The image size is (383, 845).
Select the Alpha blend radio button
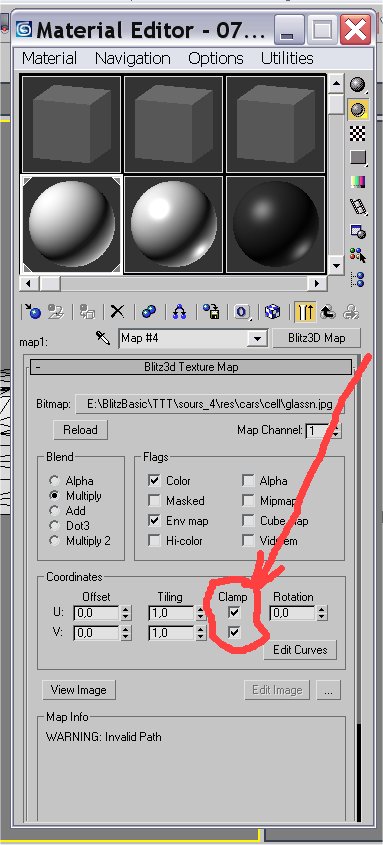click(x=54, y=481)
